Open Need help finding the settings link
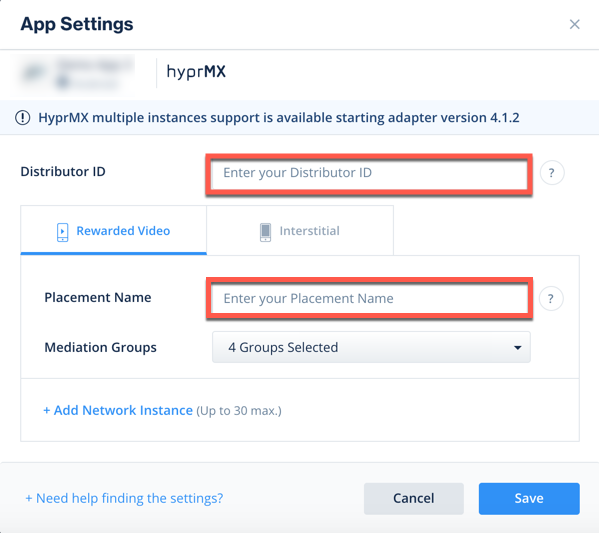Viewport: 599px width, 533px height. click(x=124, y=498)
